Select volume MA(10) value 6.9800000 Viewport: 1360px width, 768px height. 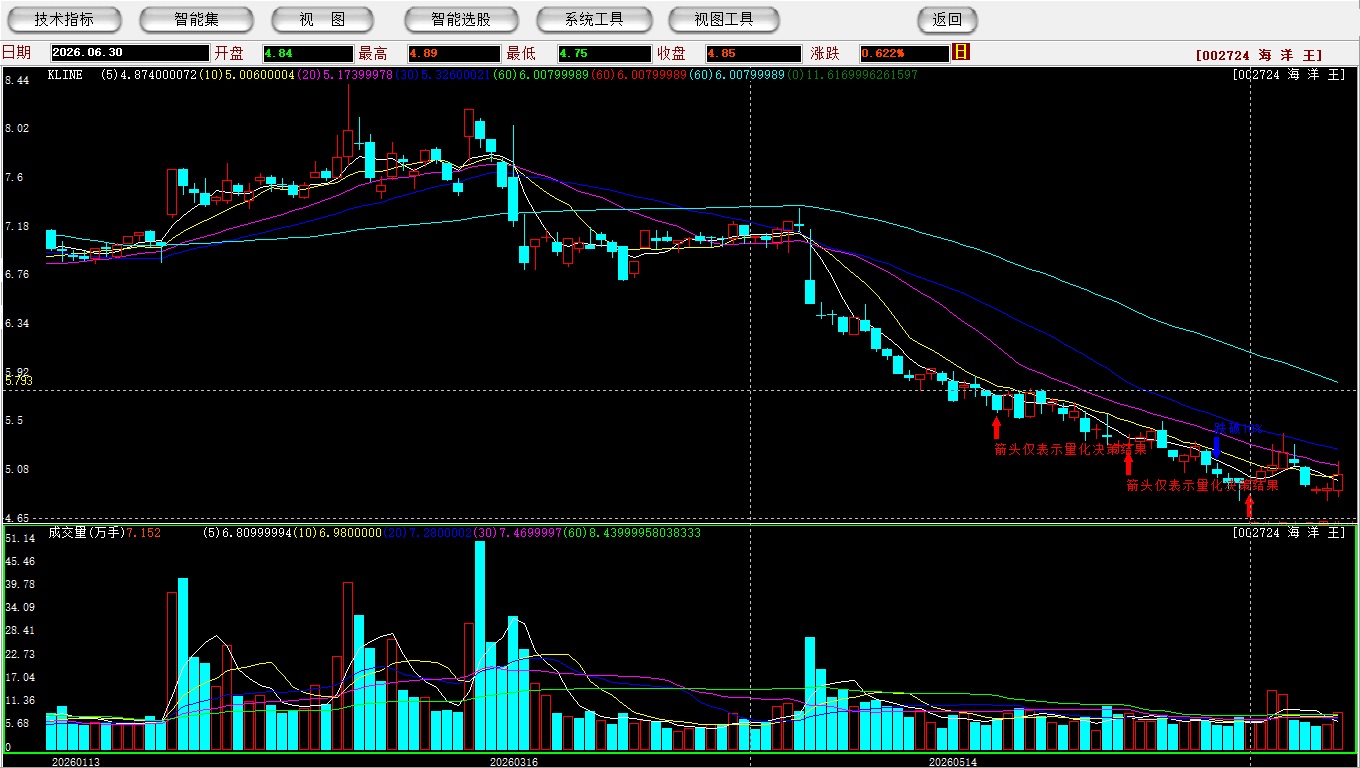tap(348, 533)
